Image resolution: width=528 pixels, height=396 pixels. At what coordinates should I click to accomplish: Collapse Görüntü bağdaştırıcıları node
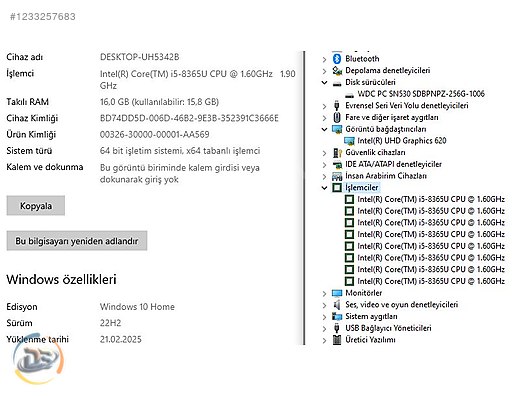point(324,129)
